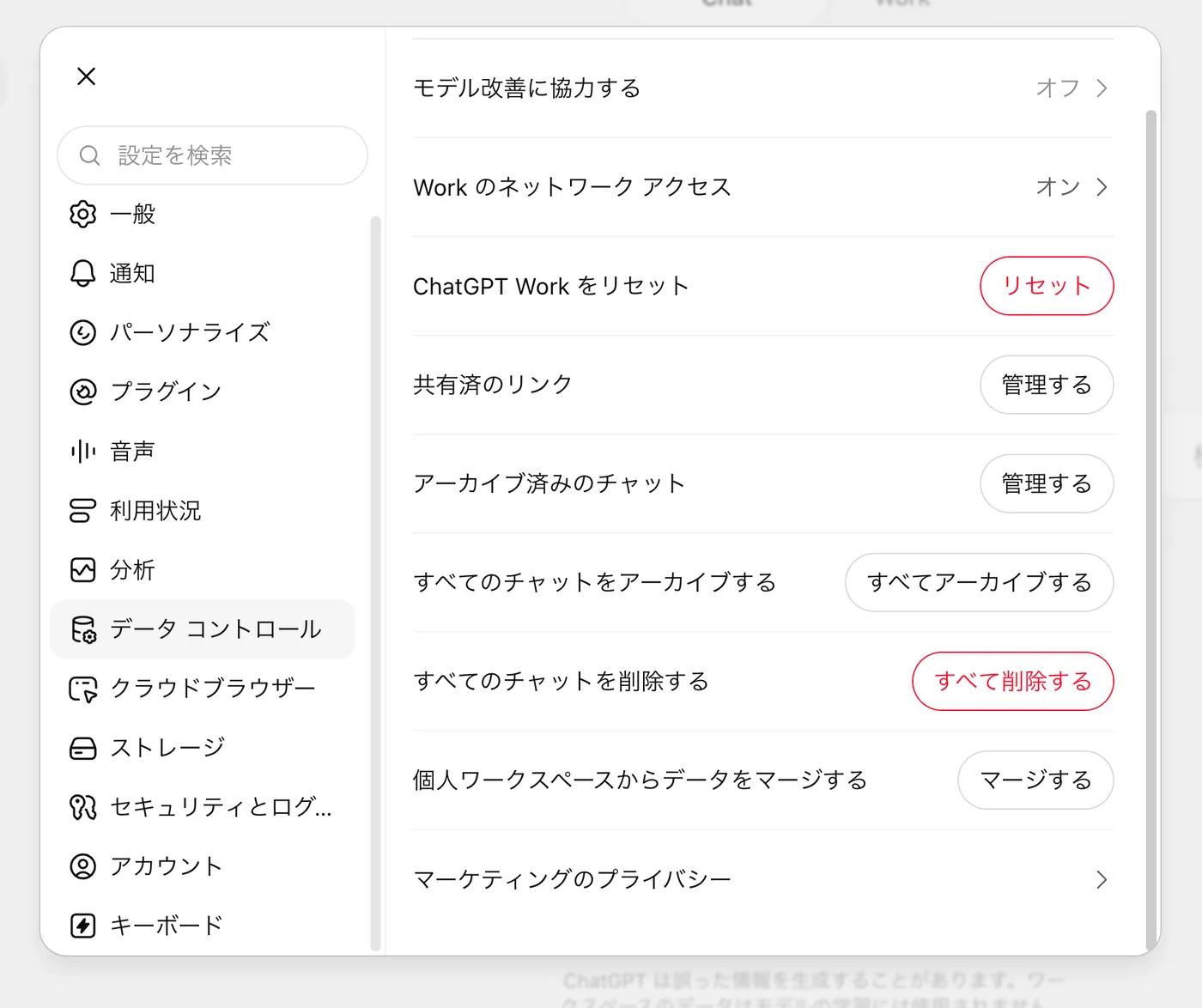Open the 一般 settings section
Image resolution: width=1202 pixels, height=1008 pixels.
[x=203, y=214]
